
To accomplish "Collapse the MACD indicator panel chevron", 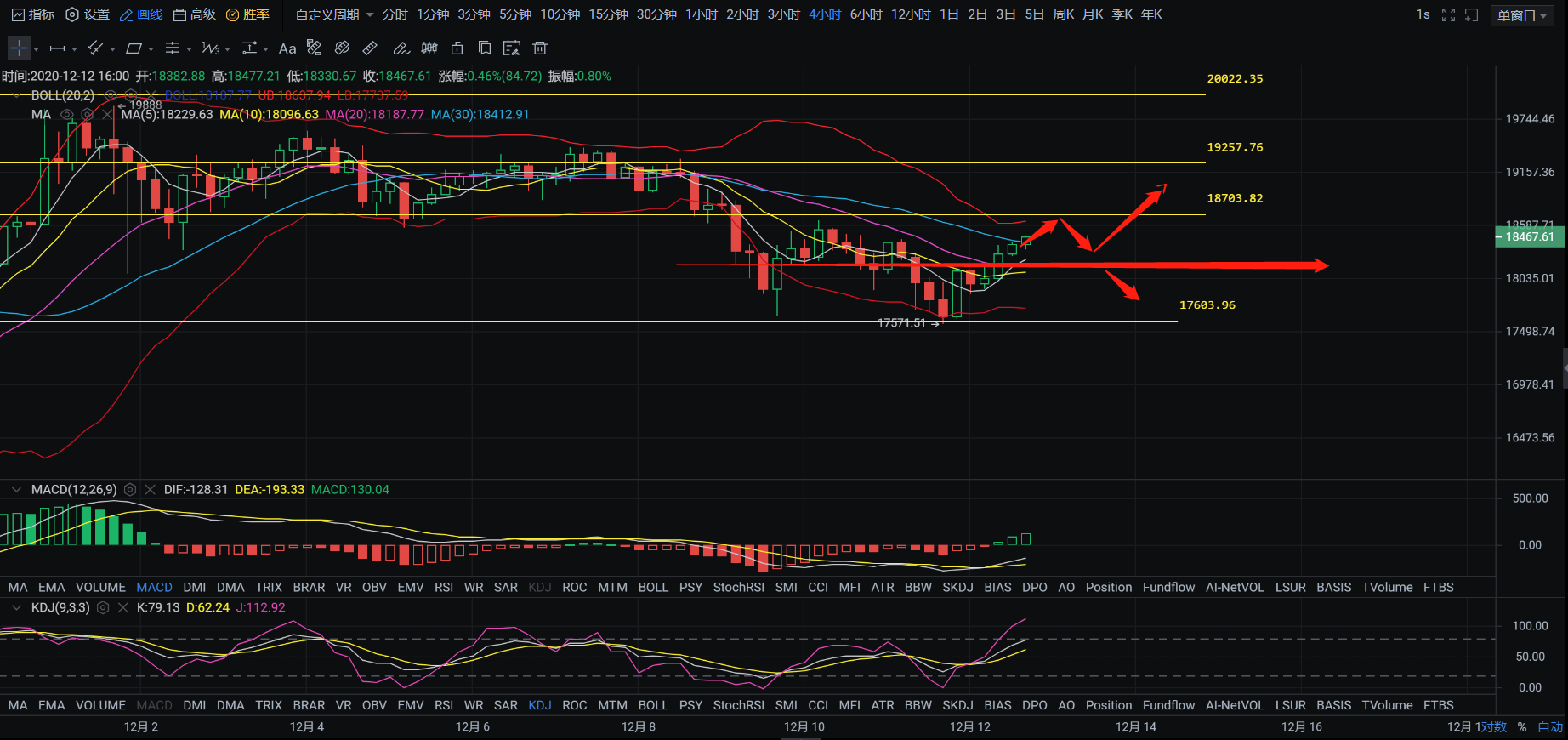I will coord(15,490).
